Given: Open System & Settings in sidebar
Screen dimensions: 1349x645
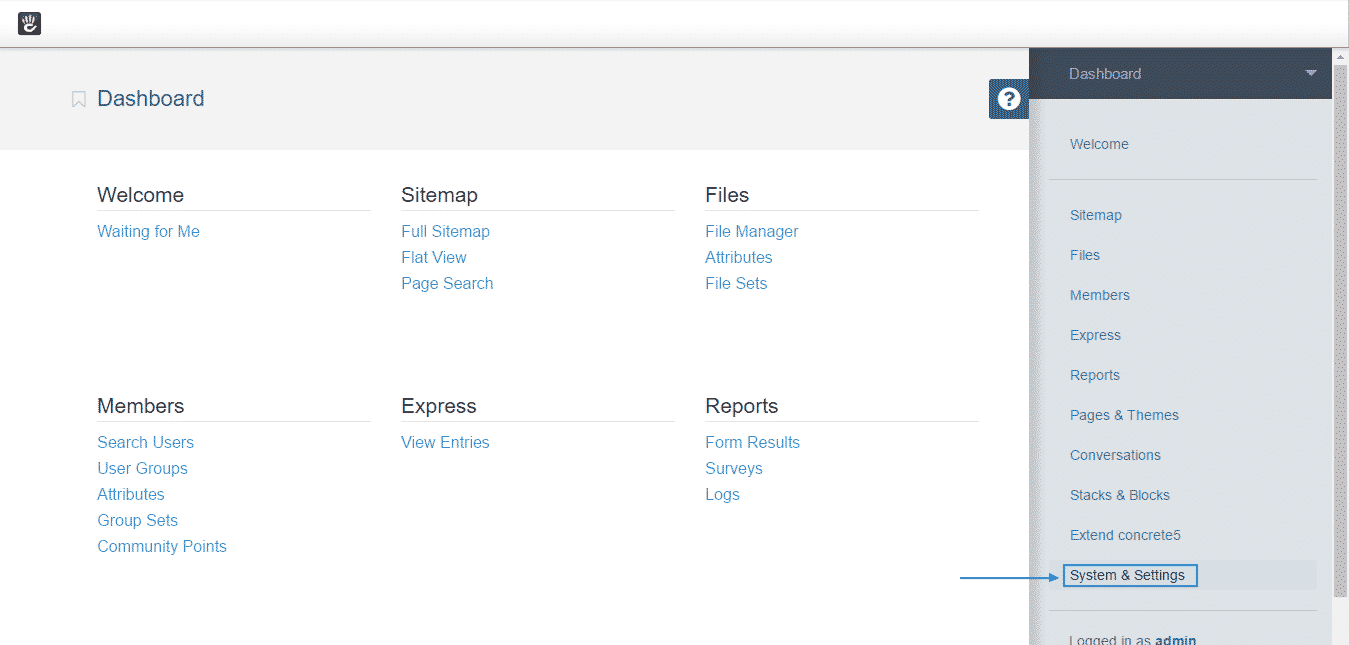Looking at the screenshot, I should (1128, 575).
